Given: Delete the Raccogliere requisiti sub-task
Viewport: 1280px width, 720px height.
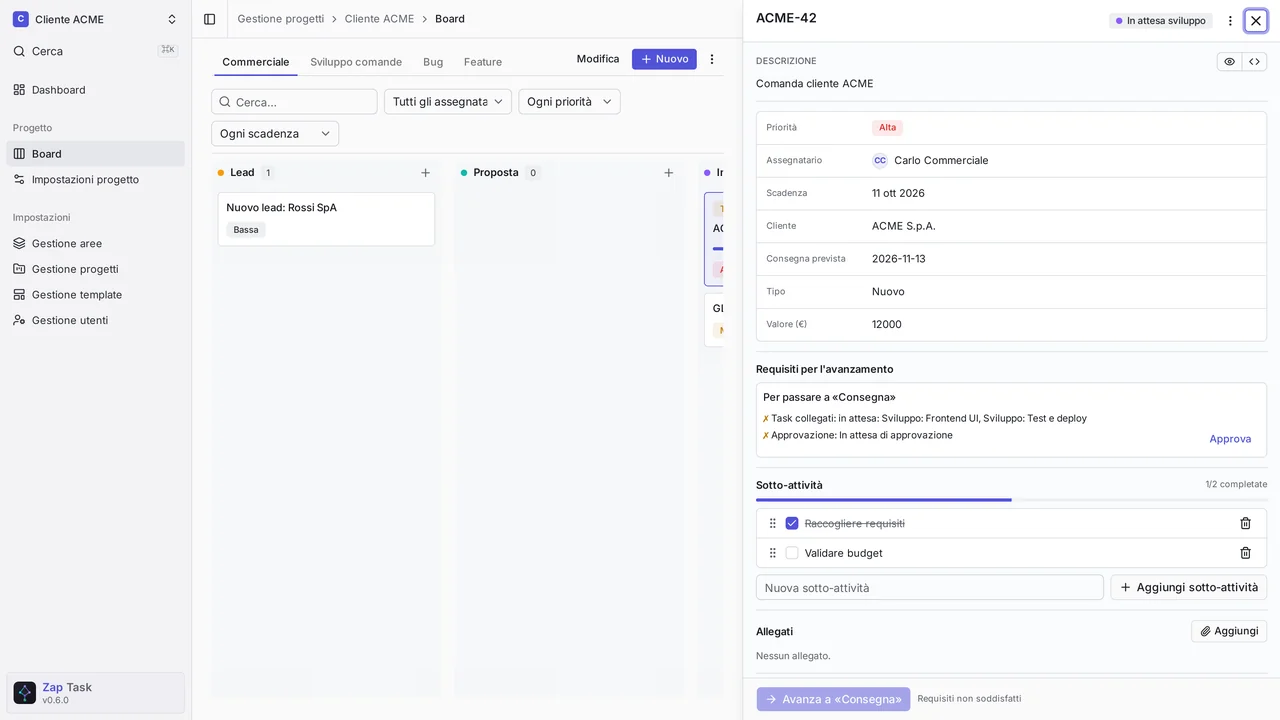Looking at the screenshot, I should coord(1245,523).
